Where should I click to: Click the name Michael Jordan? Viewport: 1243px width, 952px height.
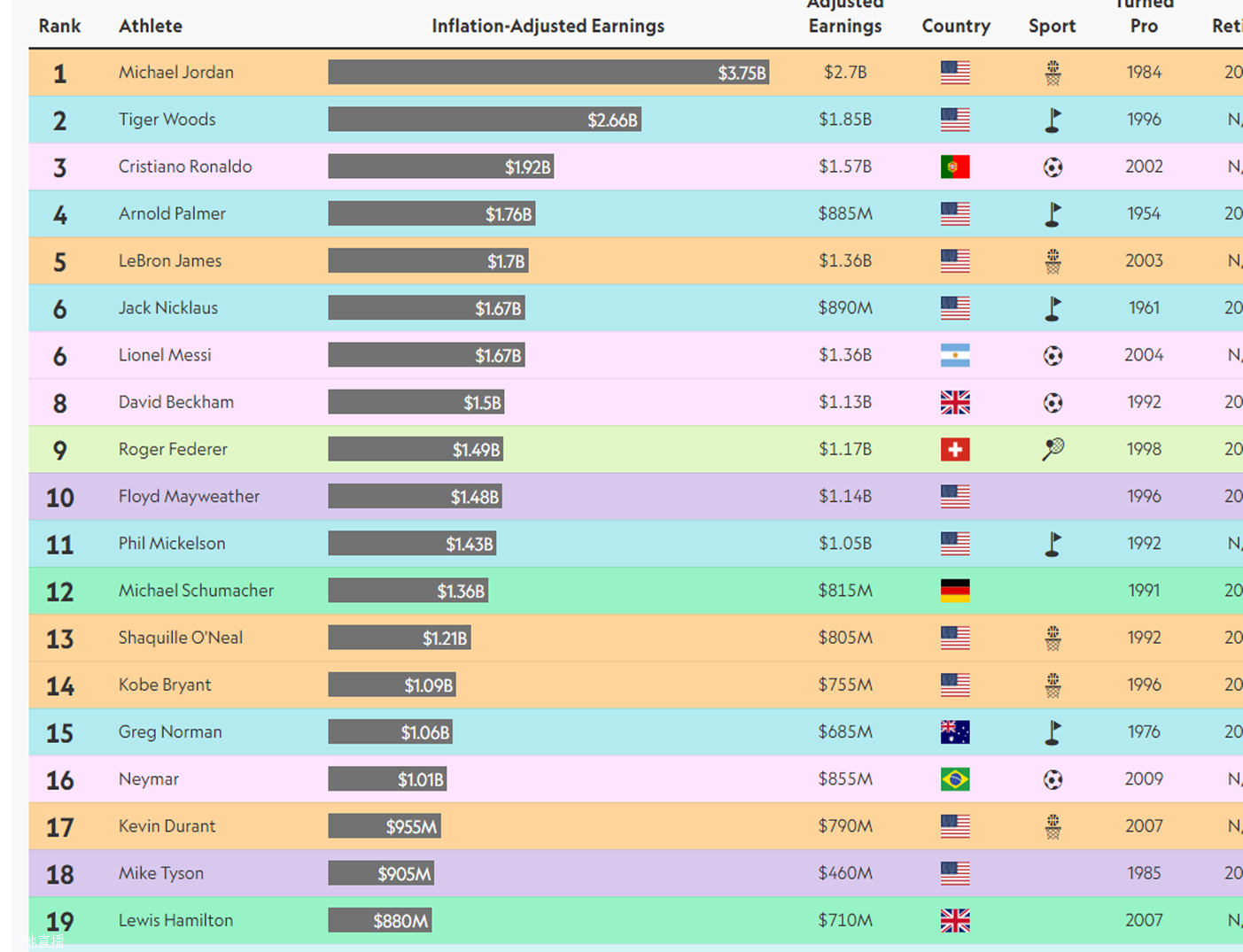tap(176, 73)
